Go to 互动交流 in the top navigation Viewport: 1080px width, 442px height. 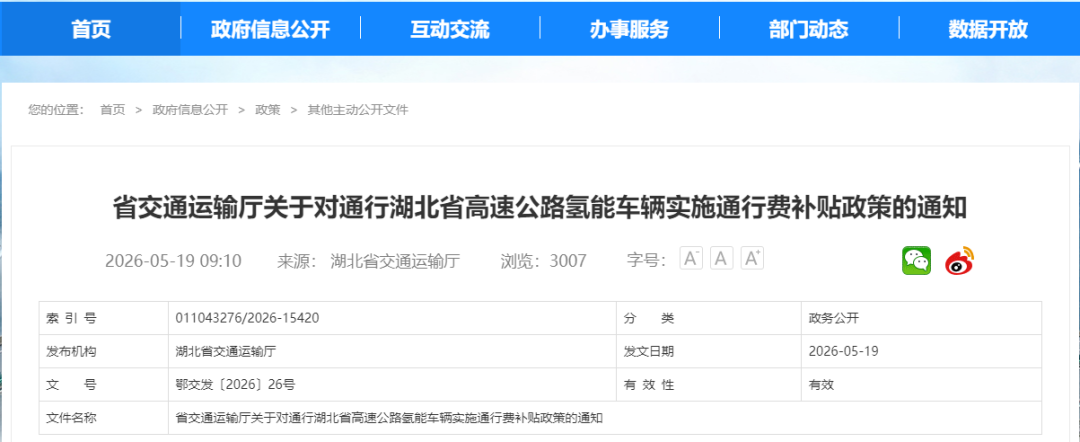(450, 29)
